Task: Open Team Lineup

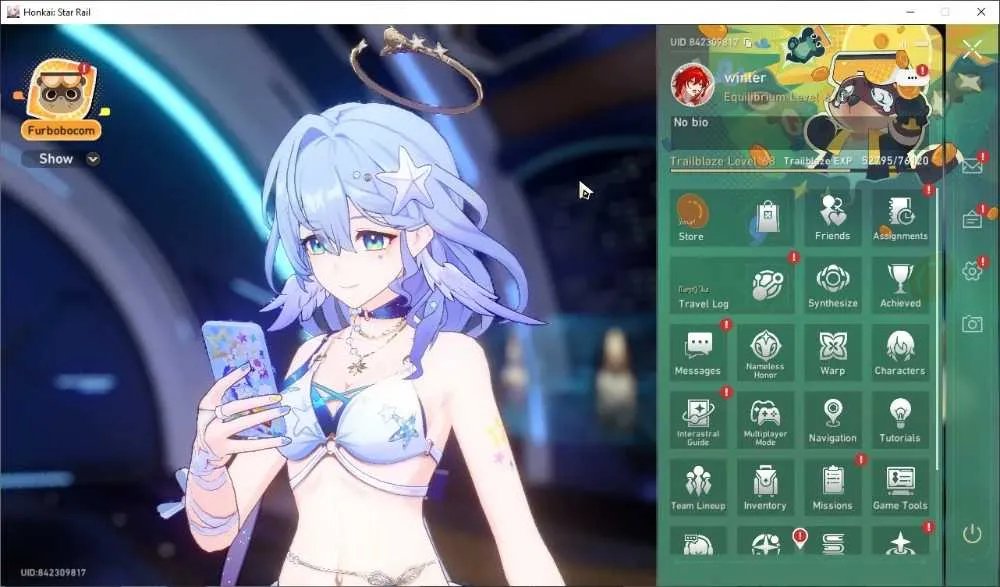Action: [x=698, y=488]
